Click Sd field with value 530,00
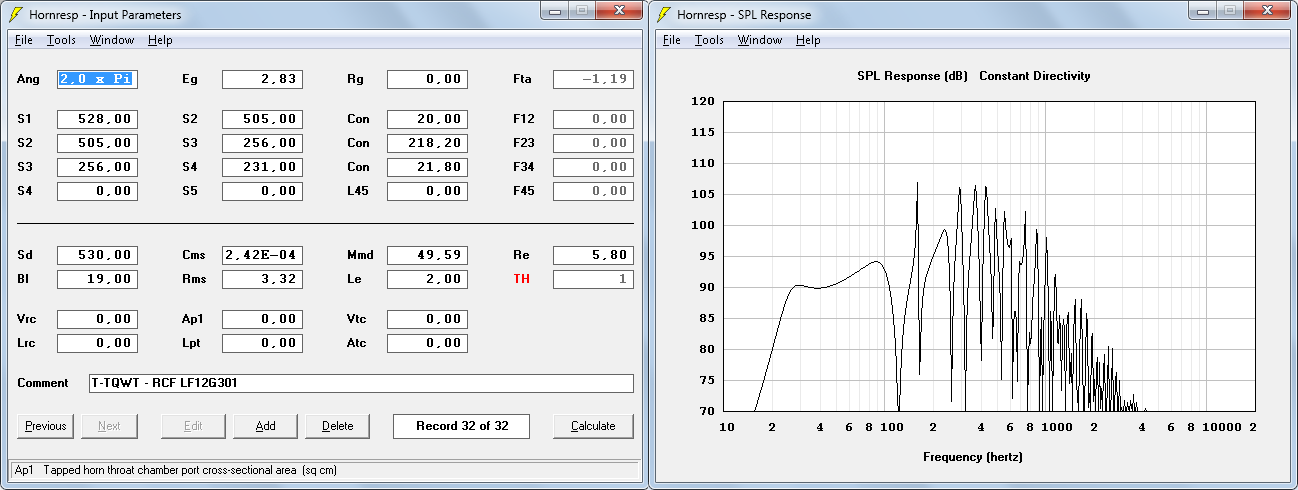 pyautogui.click(x=97, y=255)
